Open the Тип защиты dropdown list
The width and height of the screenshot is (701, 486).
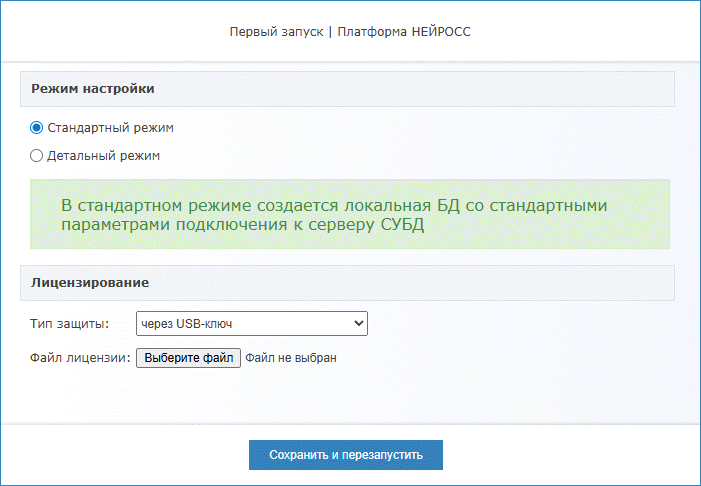pos(251,323)
